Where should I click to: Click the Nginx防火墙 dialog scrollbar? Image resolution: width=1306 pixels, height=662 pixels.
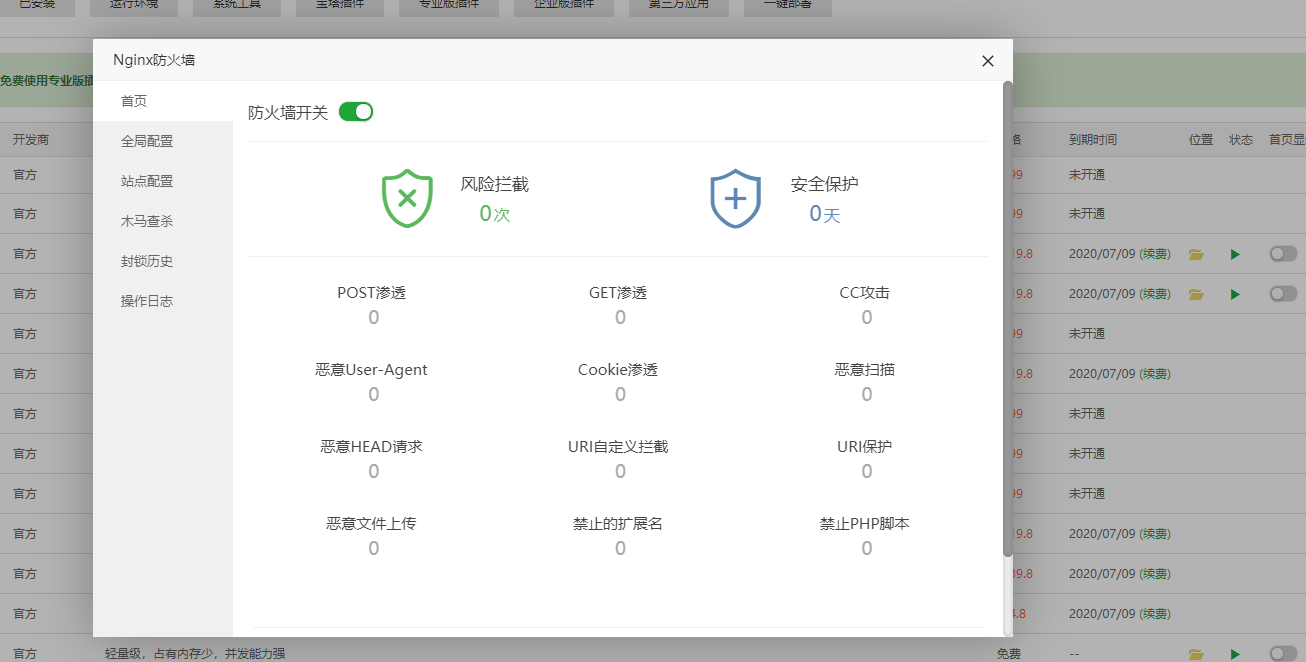[1008, 319]
